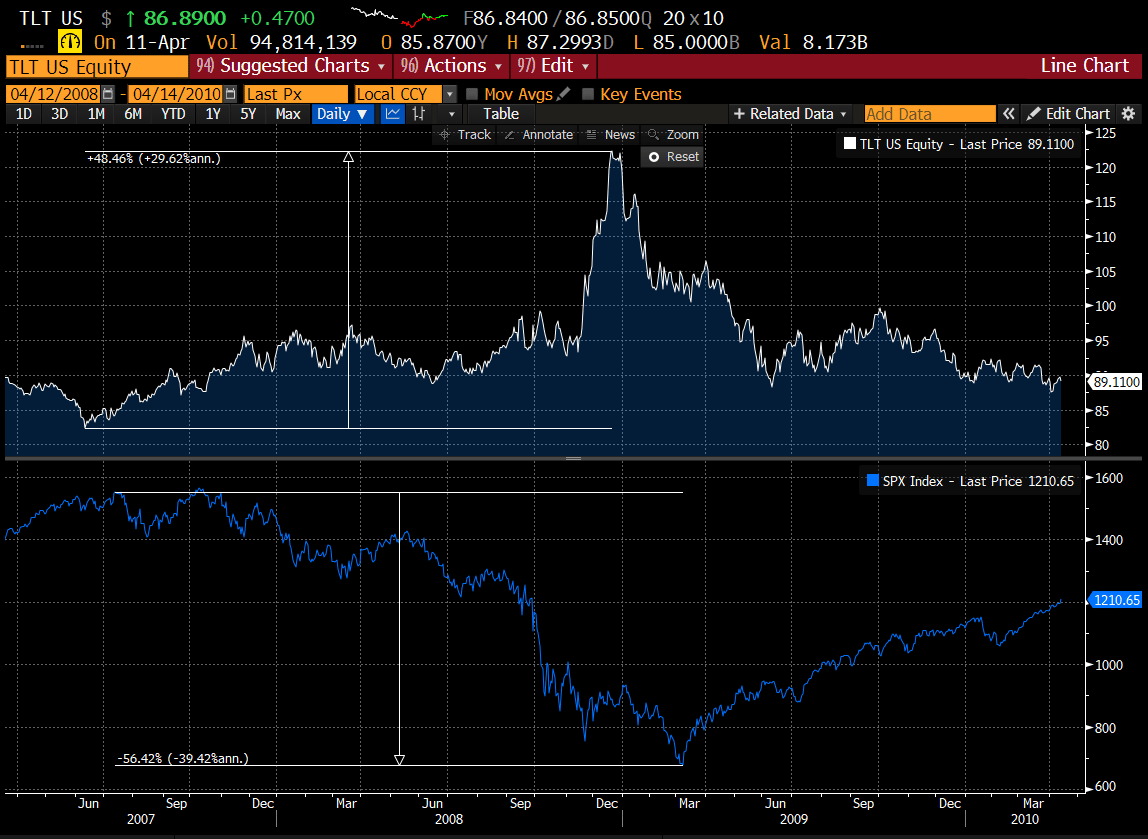This screenshot has height=839, width=1148.
Task: Click the Reset zoom button
Action: (x=673, y=157)
